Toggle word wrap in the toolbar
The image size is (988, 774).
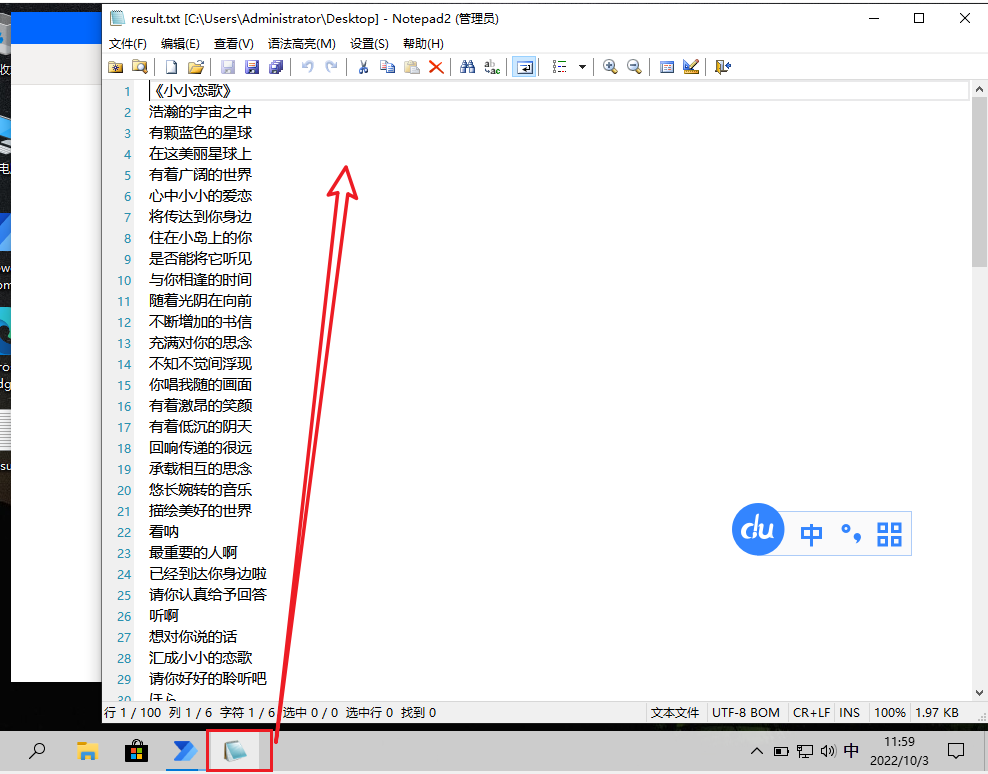[x=524, y=67]
